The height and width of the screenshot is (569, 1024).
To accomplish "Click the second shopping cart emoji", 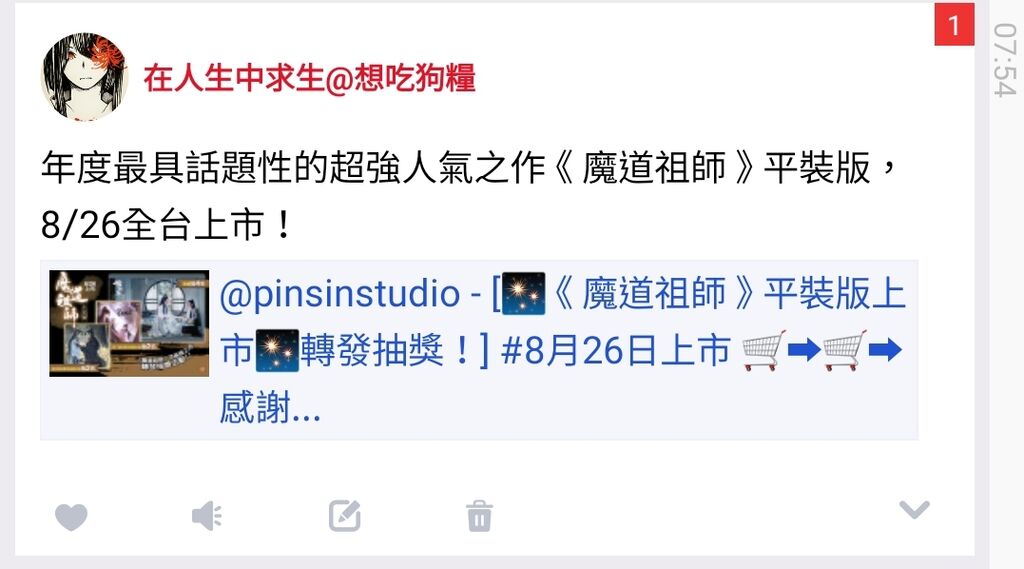I will click(845, 351).
